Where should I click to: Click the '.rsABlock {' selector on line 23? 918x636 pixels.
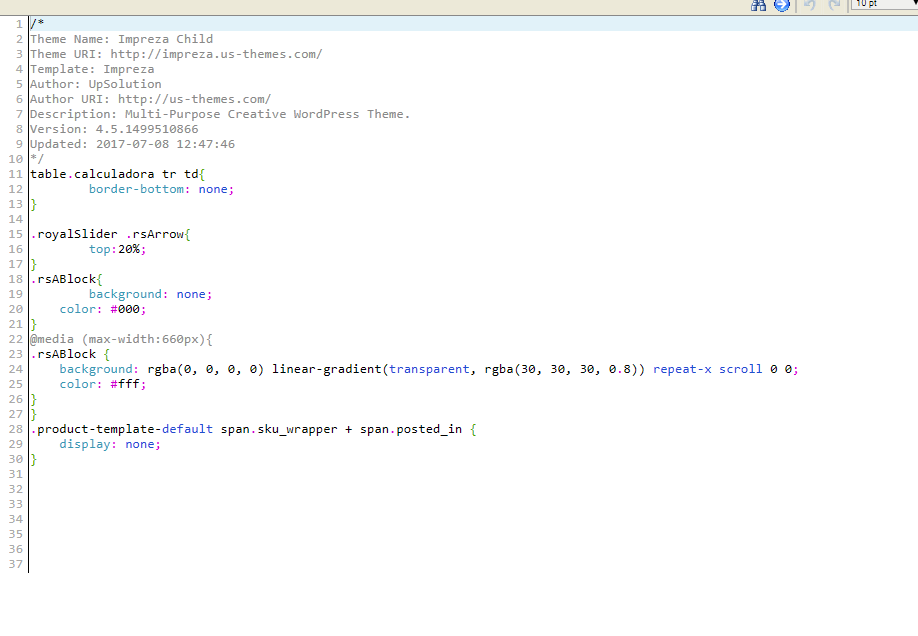[70, 354]
